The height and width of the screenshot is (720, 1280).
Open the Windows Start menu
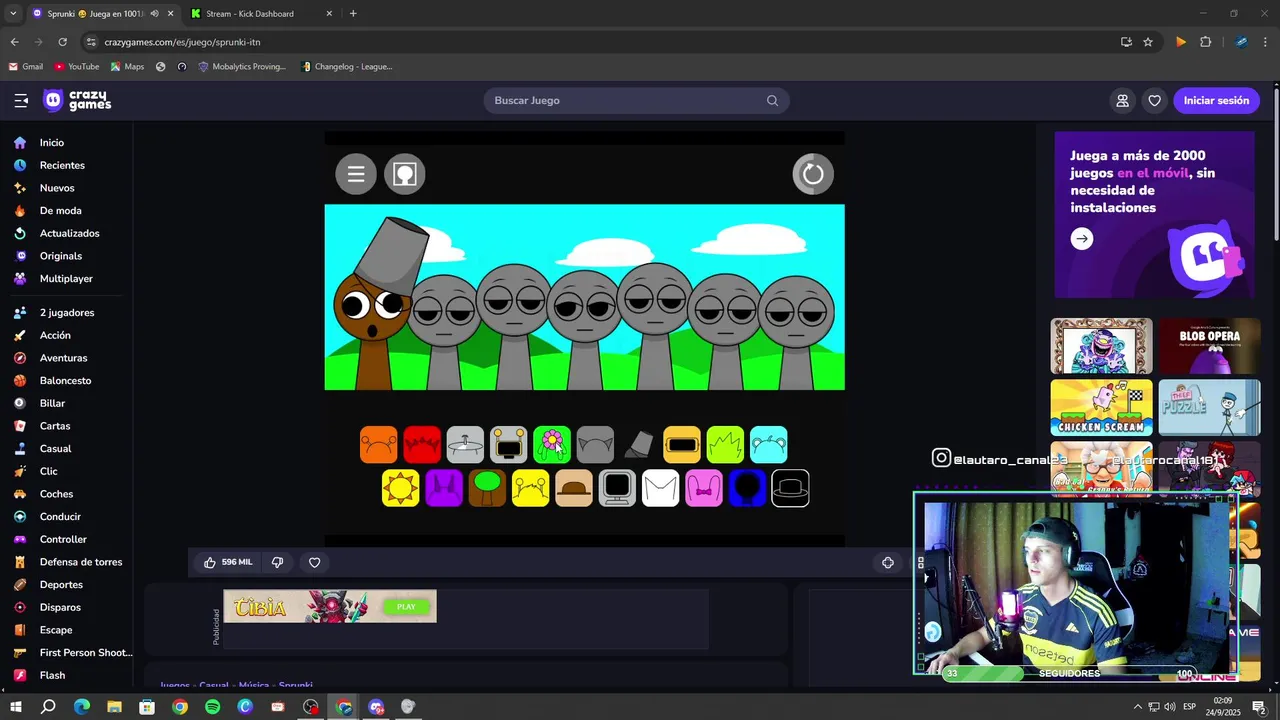[x=15, y=707]
